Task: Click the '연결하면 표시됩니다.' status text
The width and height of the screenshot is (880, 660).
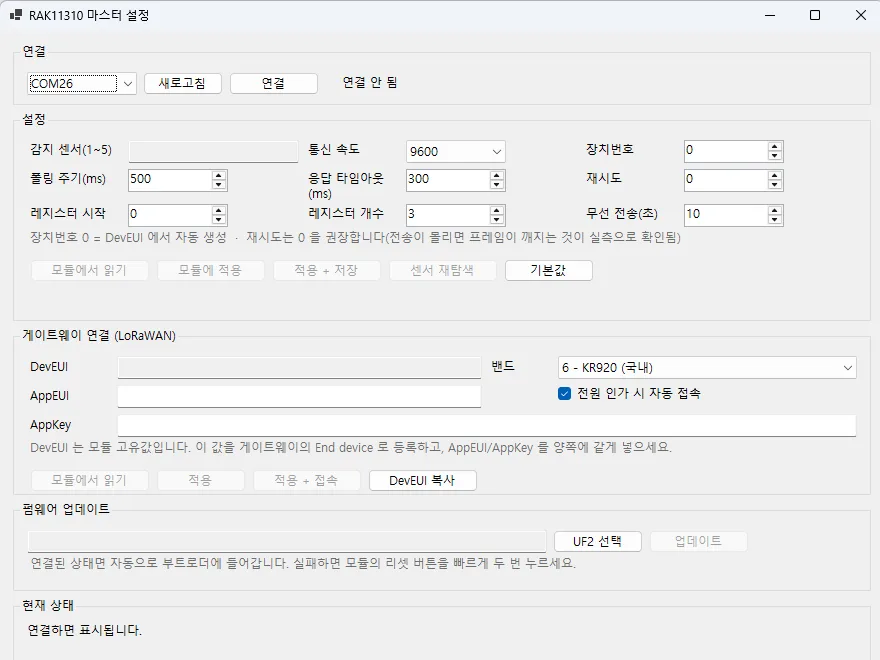Action: point(85,630)
